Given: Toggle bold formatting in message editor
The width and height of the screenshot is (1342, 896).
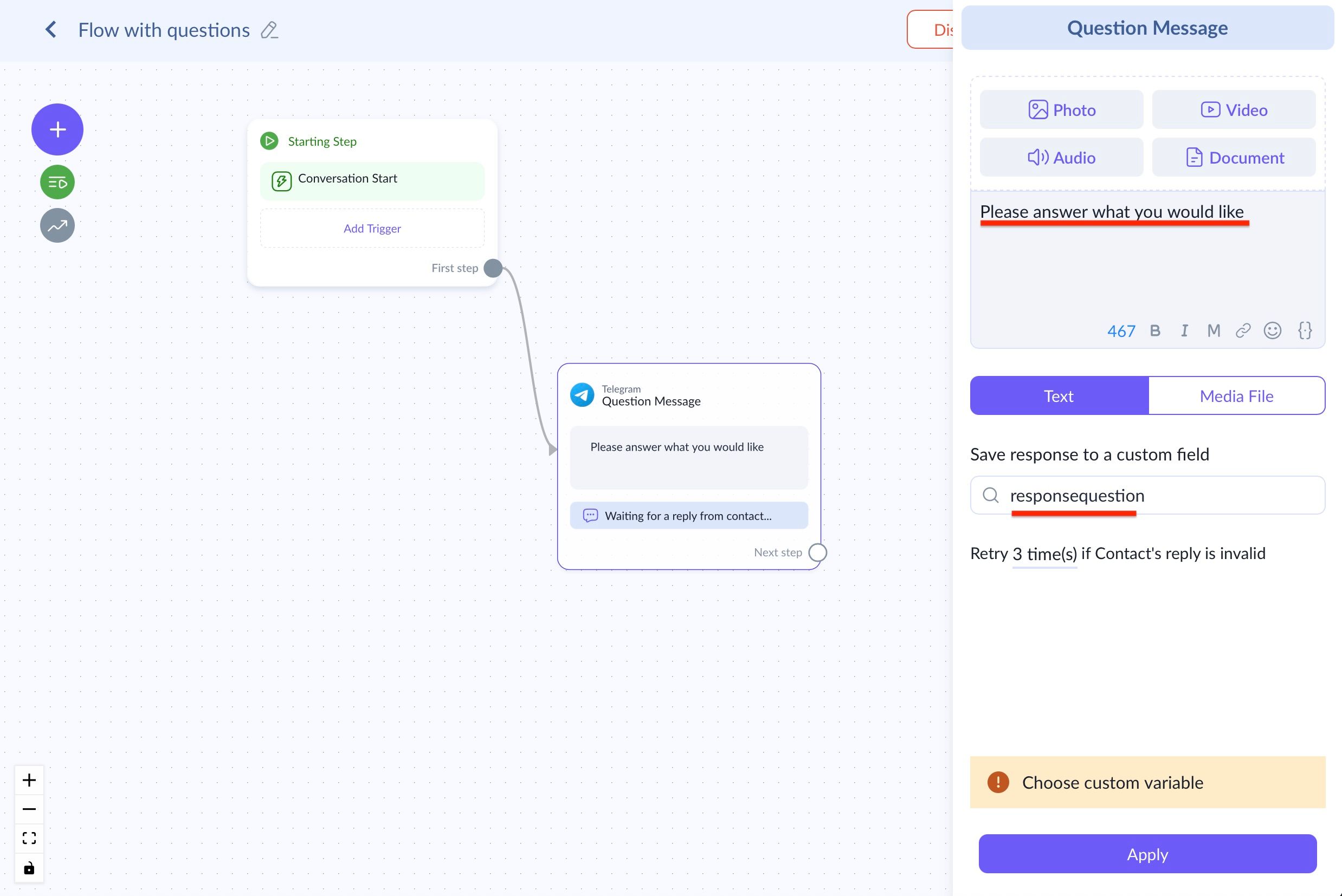Looking at the screenshot, I should point(1154,330).
